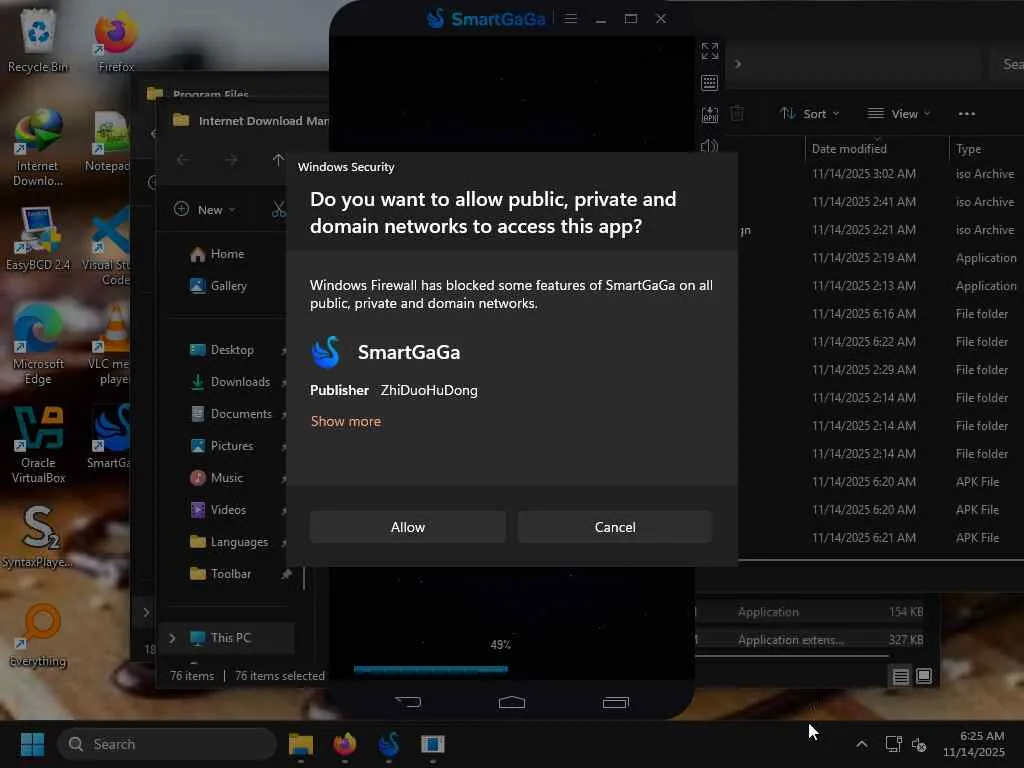Screen dimensions: 1024x768
Task: Select This PC in navigation pane
Action: [x=227, y=638]
